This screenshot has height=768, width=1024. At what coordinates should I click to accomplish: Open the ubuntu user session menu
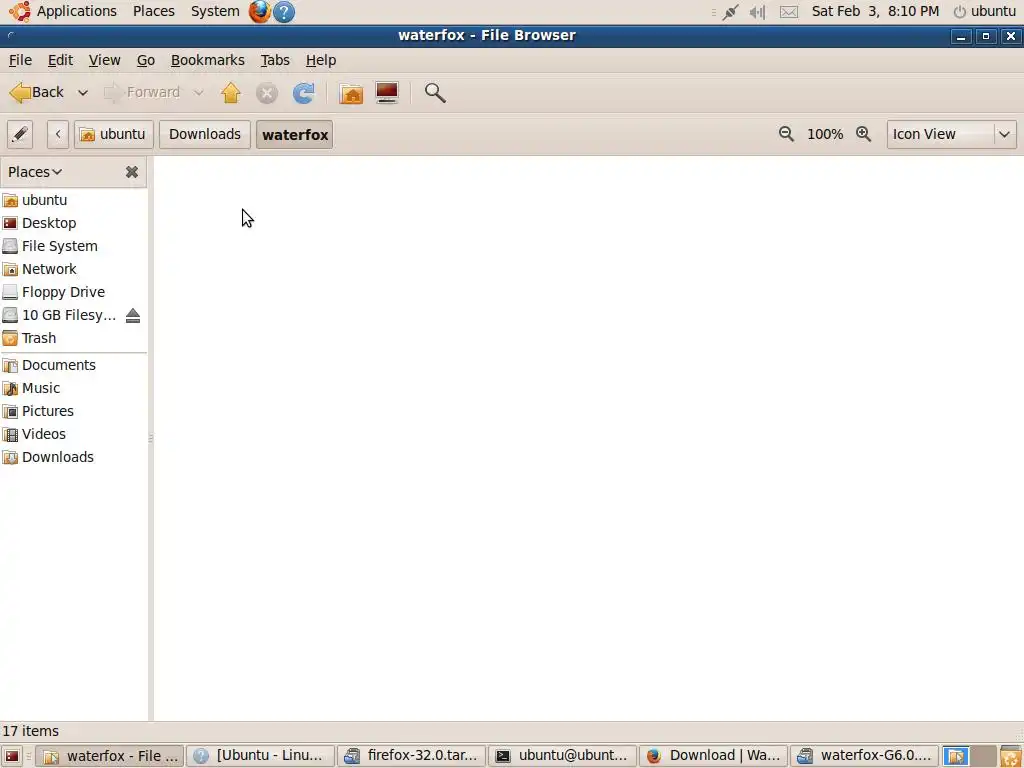click(x=984, y=11)
